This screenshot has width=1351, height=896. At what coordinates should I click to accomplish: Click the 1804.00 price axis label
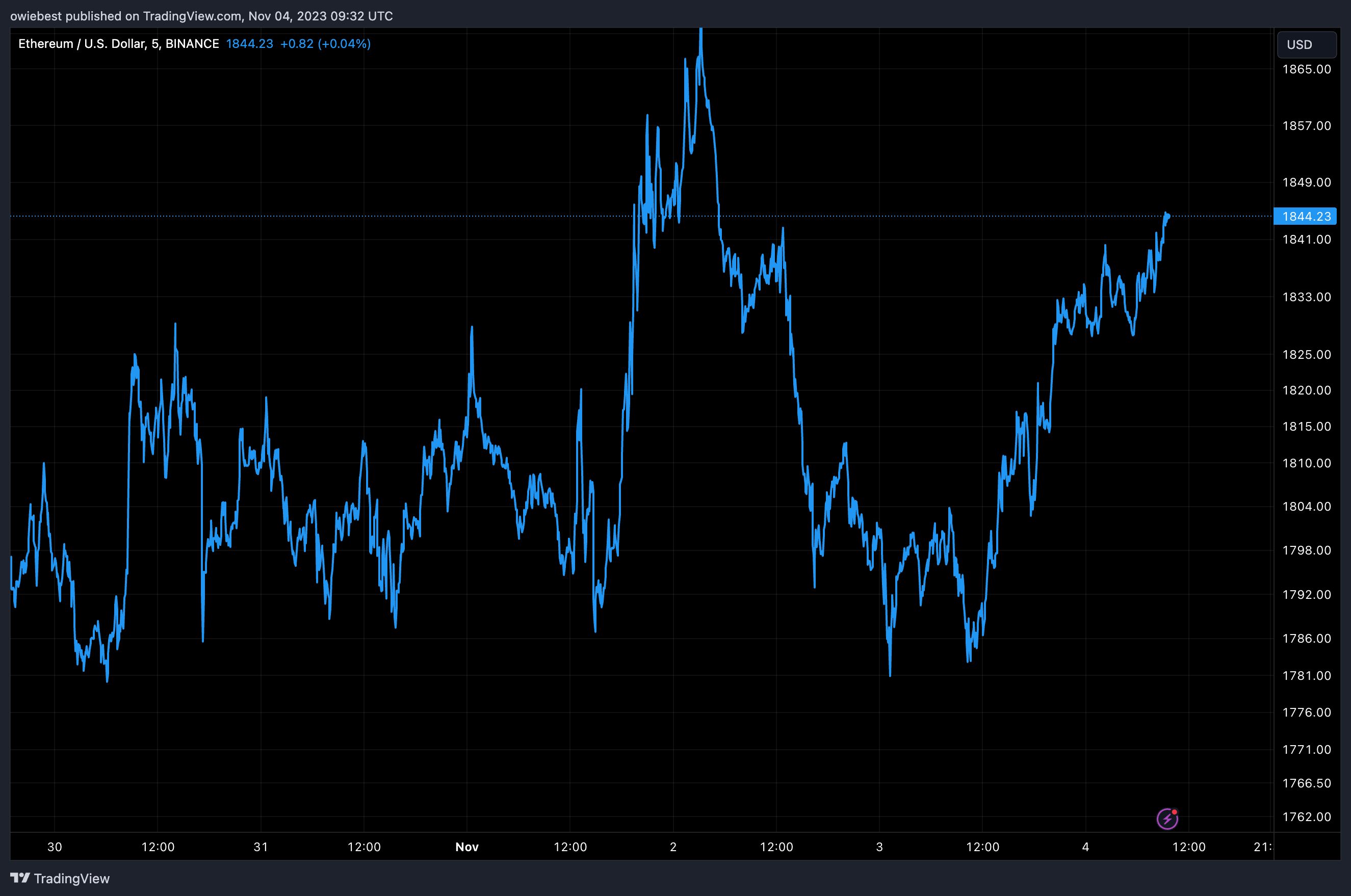pos(1307,507)
